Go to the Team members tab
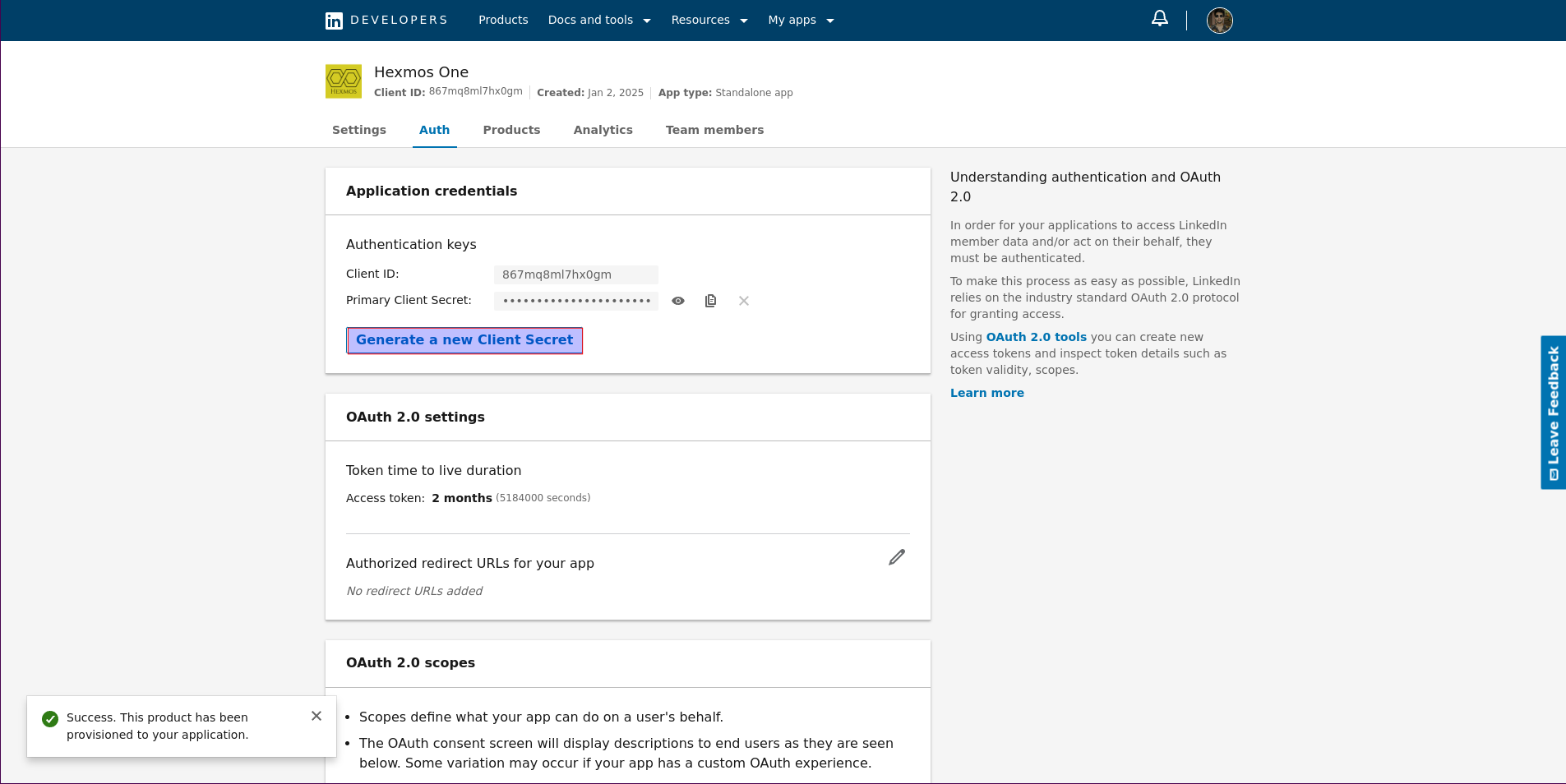 pyautogui.click(x=714, y=130)
